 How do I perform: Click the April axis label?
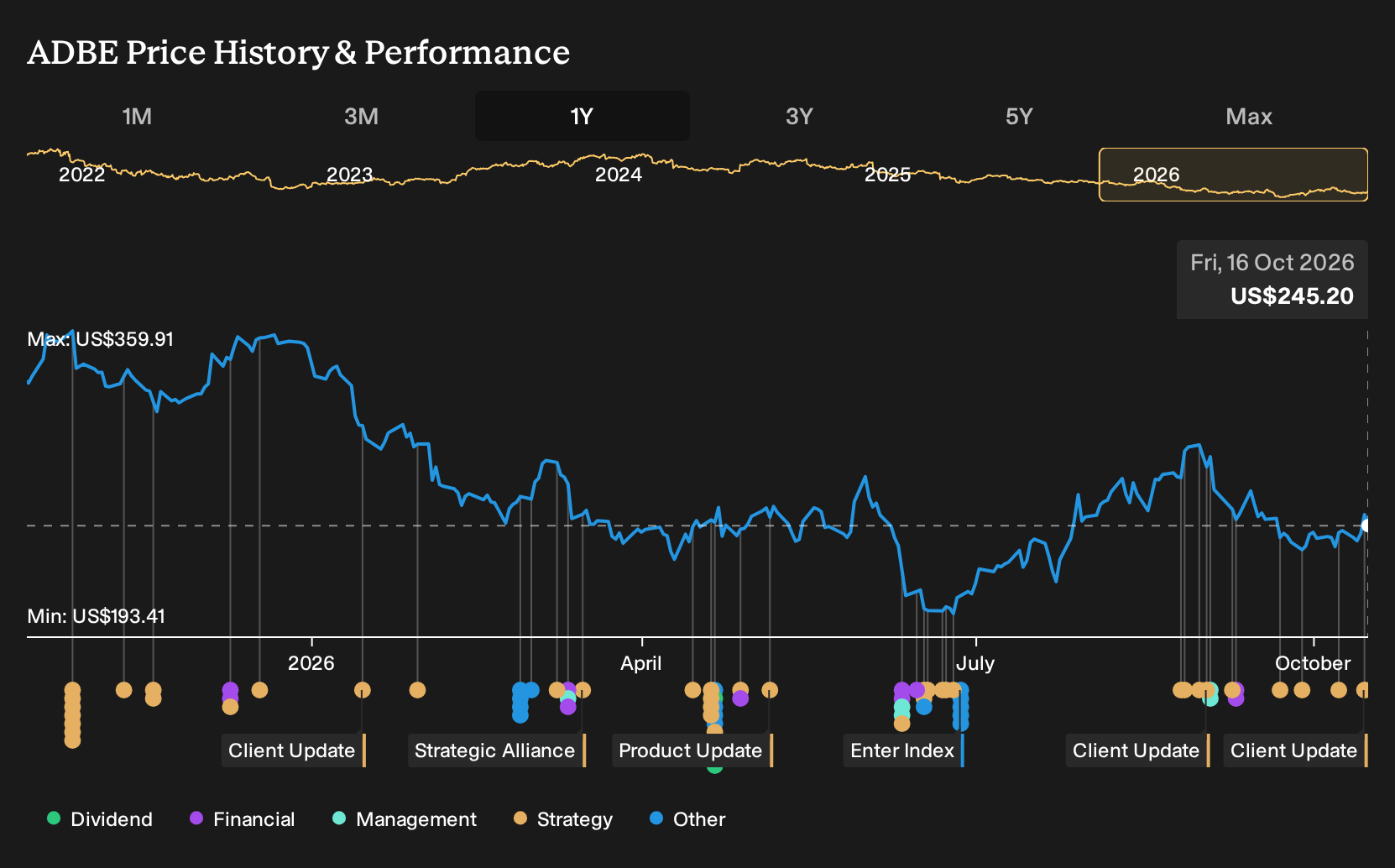[x=641, y=663]
